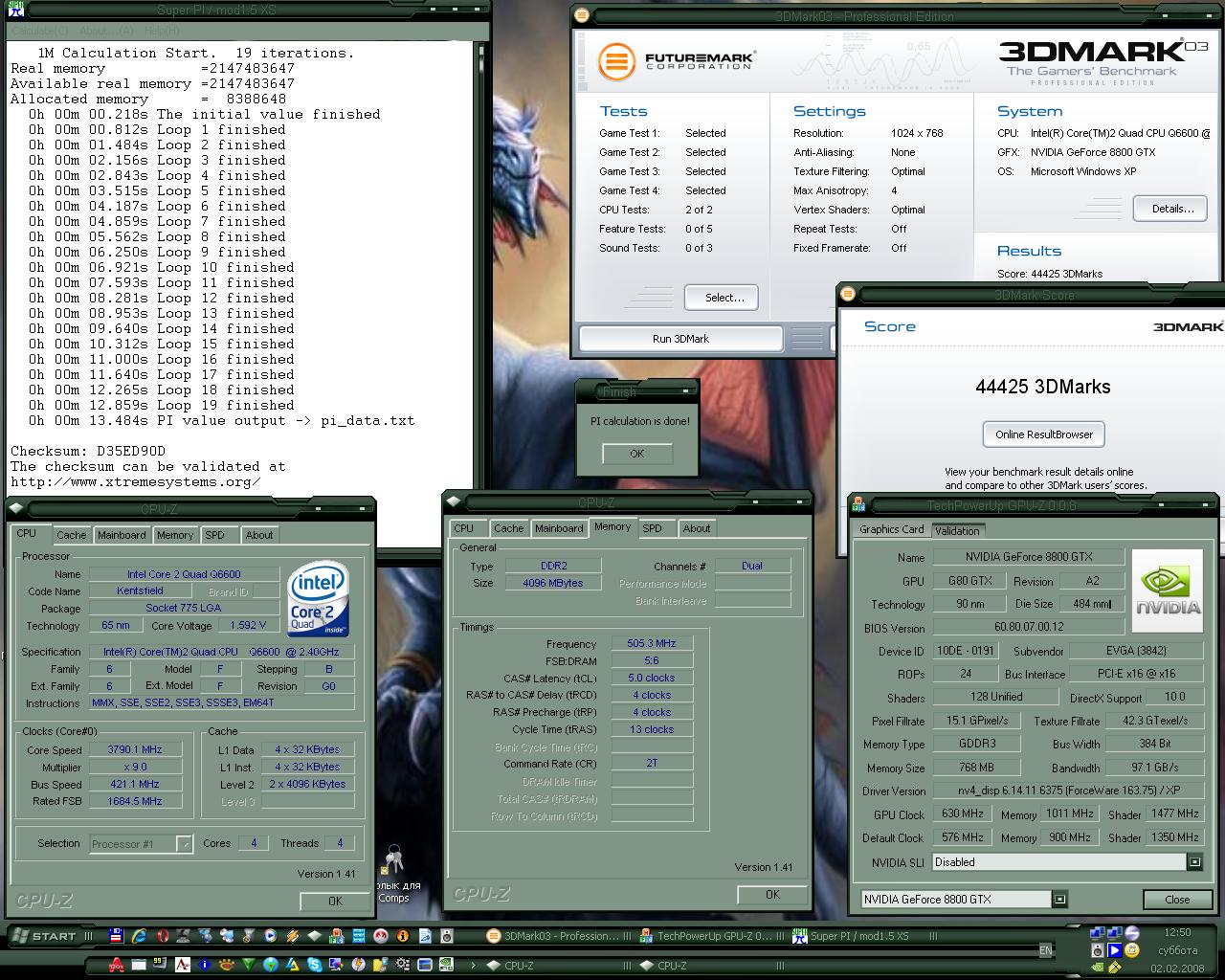Click Run 3DMark button

(680, 339)
